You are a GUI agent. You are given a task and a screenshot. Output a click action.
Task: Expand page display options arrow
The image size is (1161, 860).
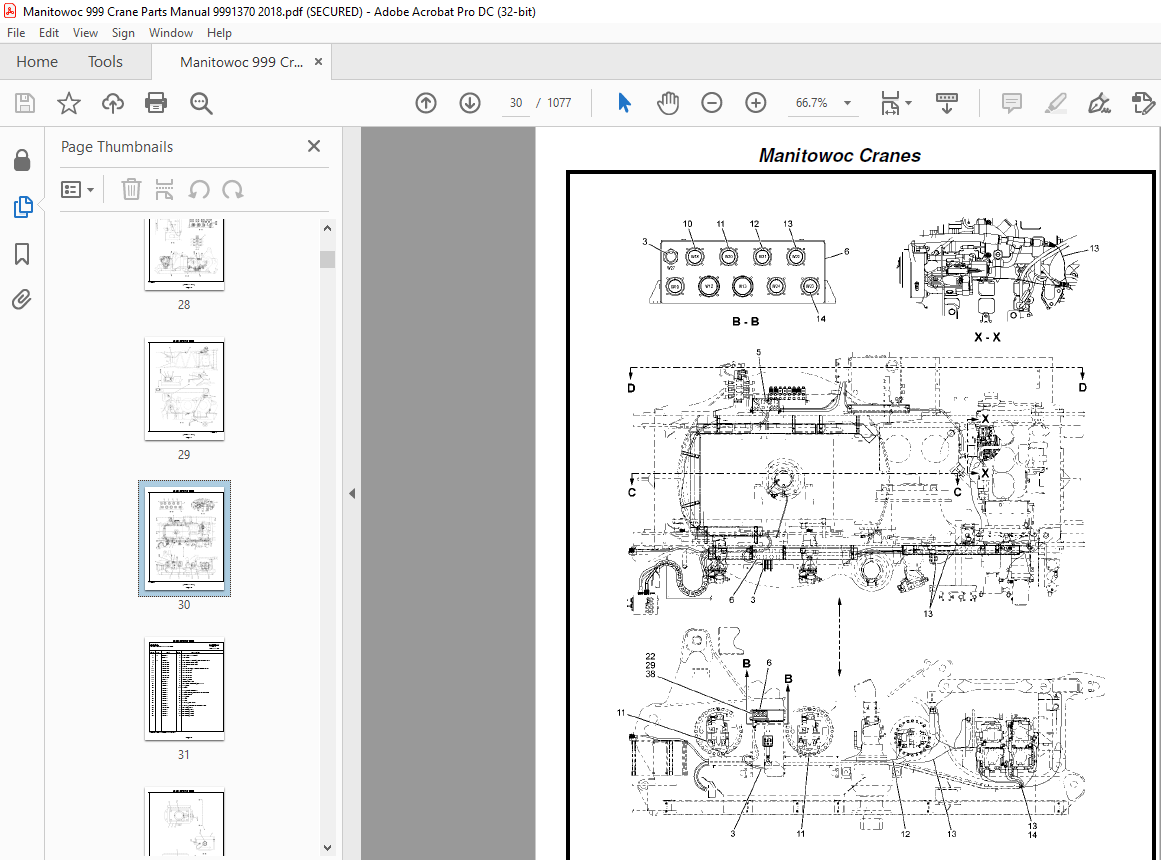pos(909,103)
